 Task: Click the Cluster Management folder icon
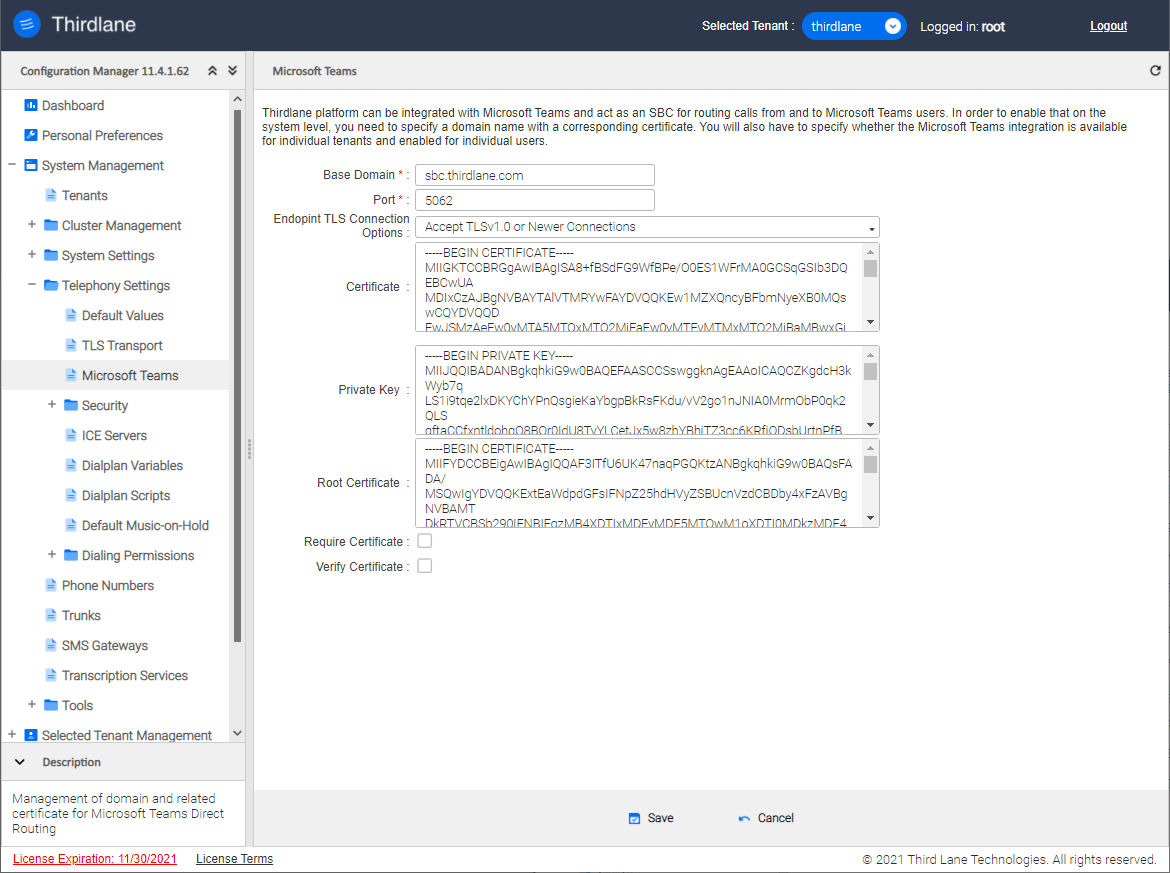51,225
